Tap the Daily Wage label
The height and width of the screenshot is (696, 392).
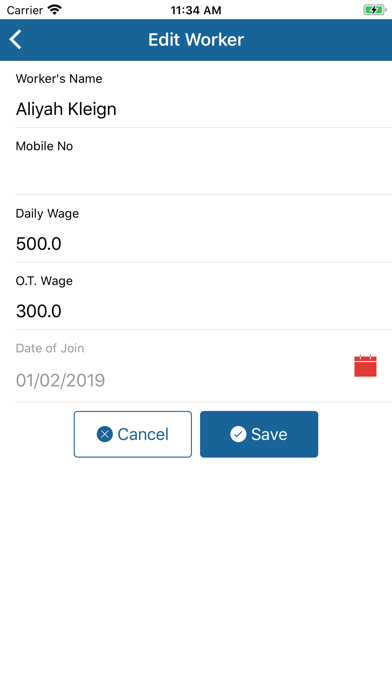tap(48, 214)
